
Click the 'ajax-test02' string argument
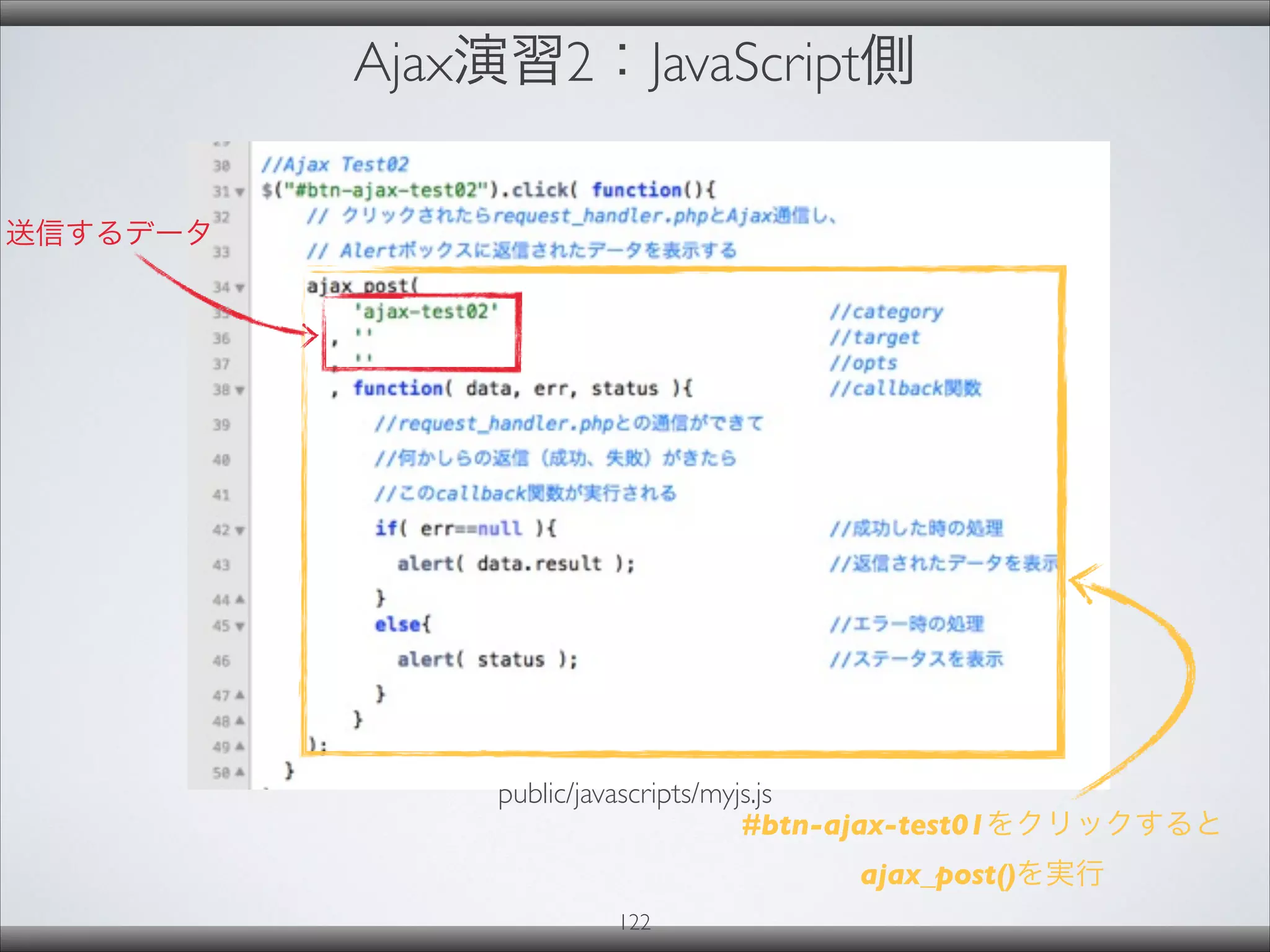click(426, 311)
